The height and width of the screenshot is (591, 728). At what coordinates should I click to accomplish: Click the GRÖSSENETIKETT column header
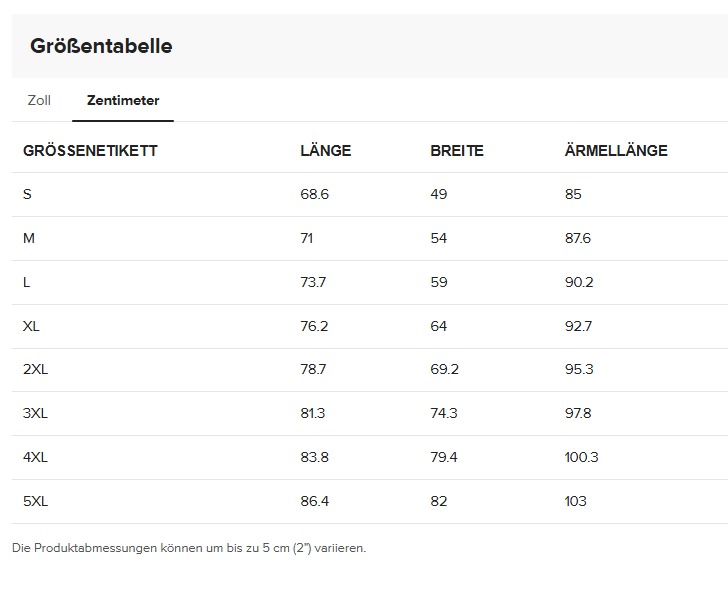(x=90, y=151)
